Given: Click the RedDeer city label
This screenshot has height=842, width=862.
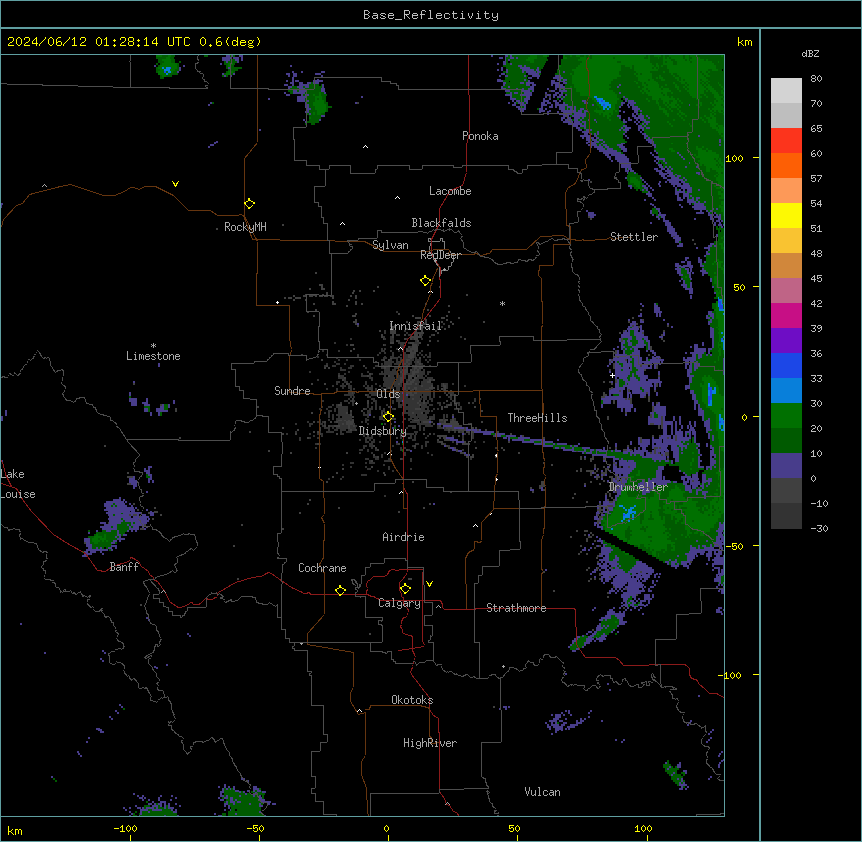Looking at the screenshot, I should 440,255.
